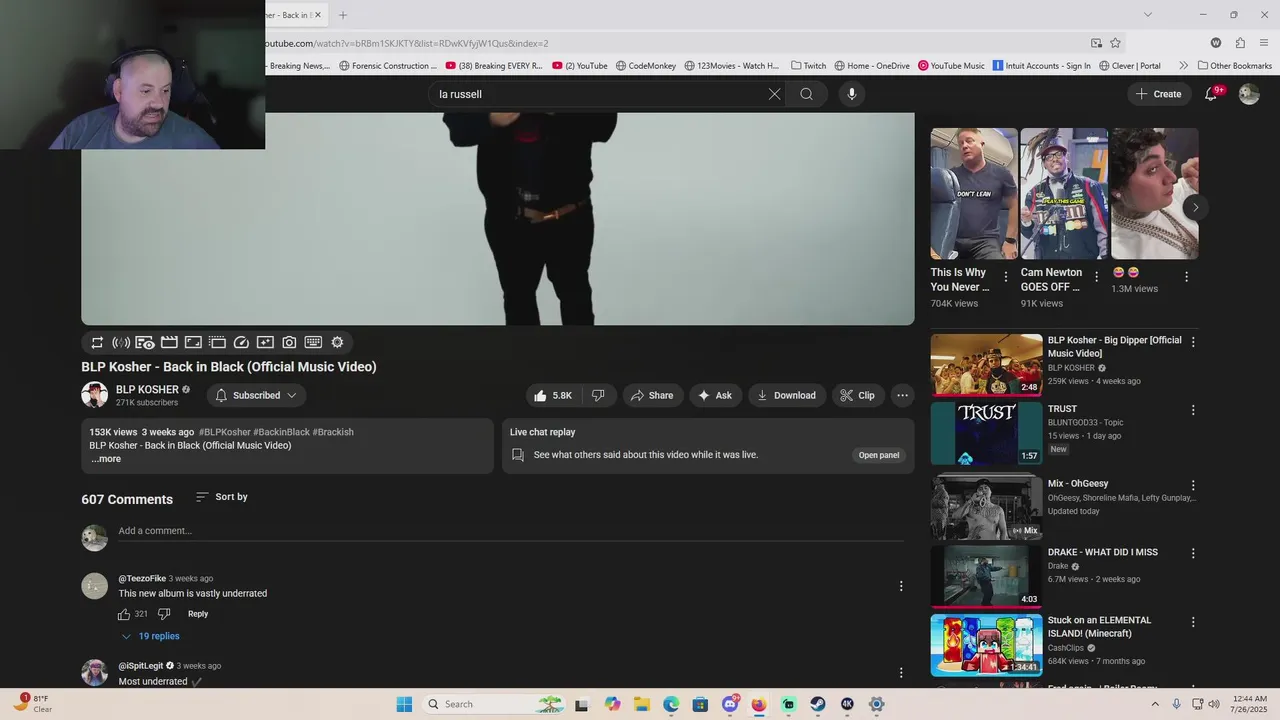
Task: Open YouTube Music bookmark
Action: [x=951, y=66]
